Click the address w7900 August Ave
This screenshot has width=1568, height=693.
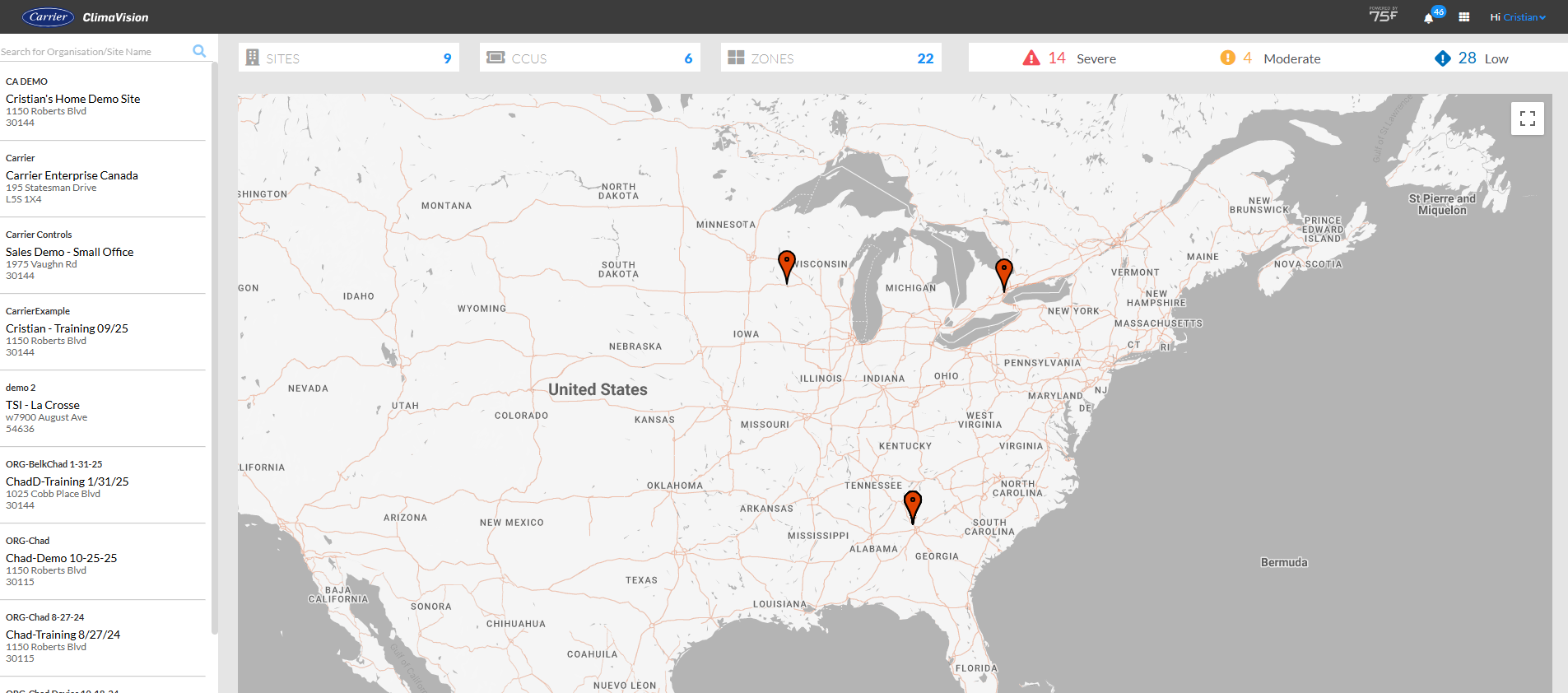coord(46,417)
